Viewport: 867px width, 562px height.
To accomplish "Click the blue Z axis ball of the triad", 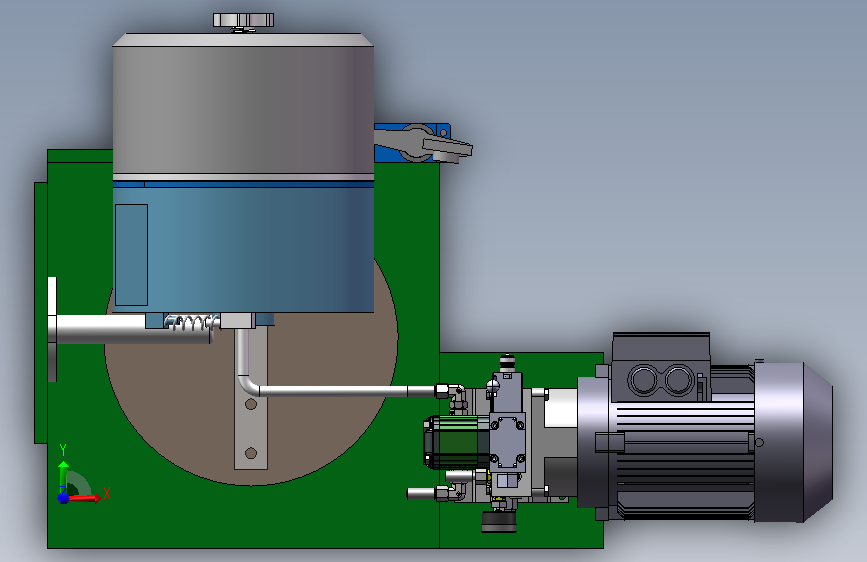I will click(64, 498).
